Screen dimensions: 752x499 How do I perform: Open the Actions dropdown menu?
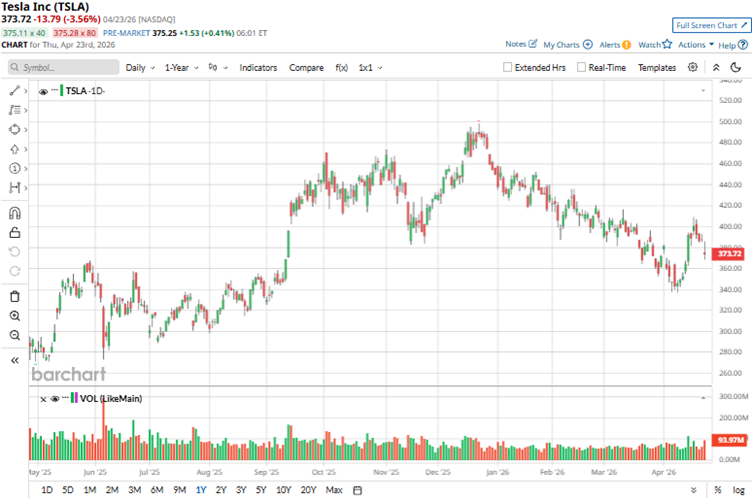coord(696,45)
